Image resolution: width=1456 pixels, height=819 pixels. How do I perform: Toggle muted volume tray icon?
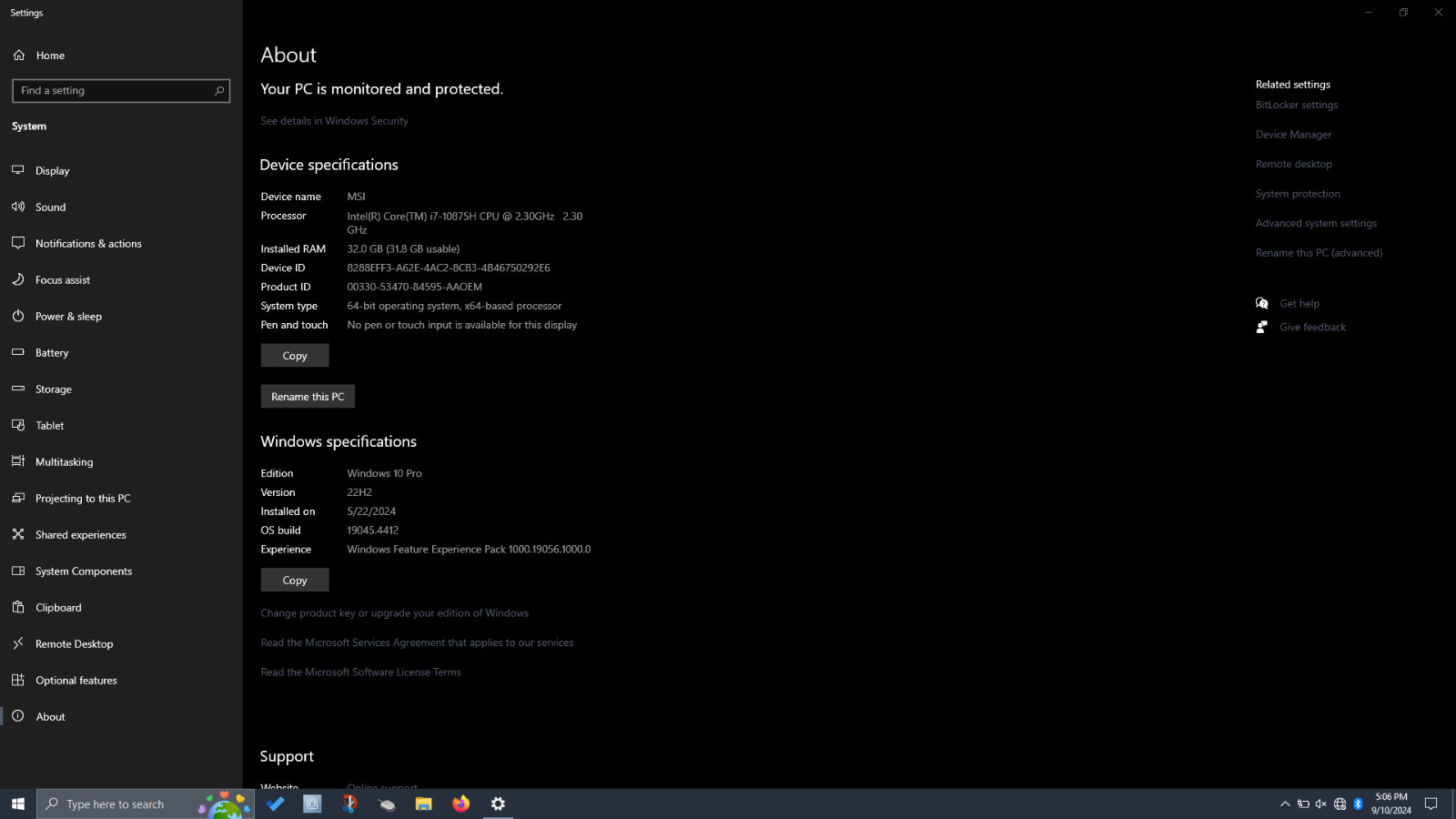click(1321, 804)
